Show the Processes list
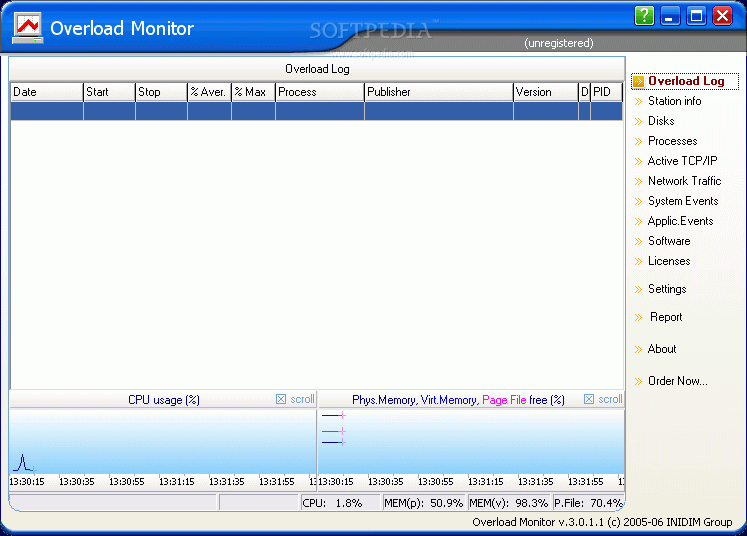 tap(673, 141)
